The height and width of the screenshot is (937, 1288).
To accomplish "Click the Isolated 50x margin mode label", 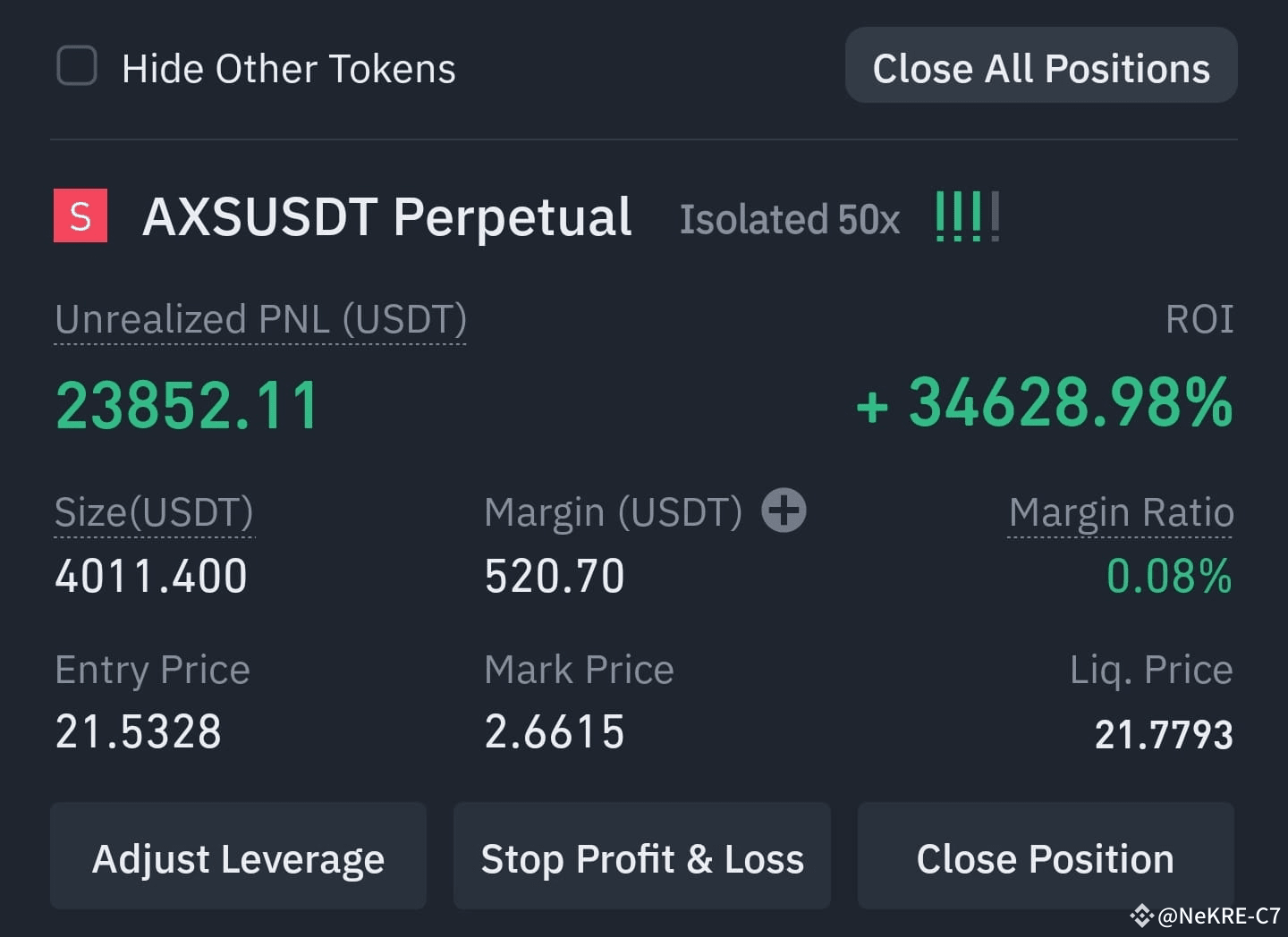I will (790, 220).
